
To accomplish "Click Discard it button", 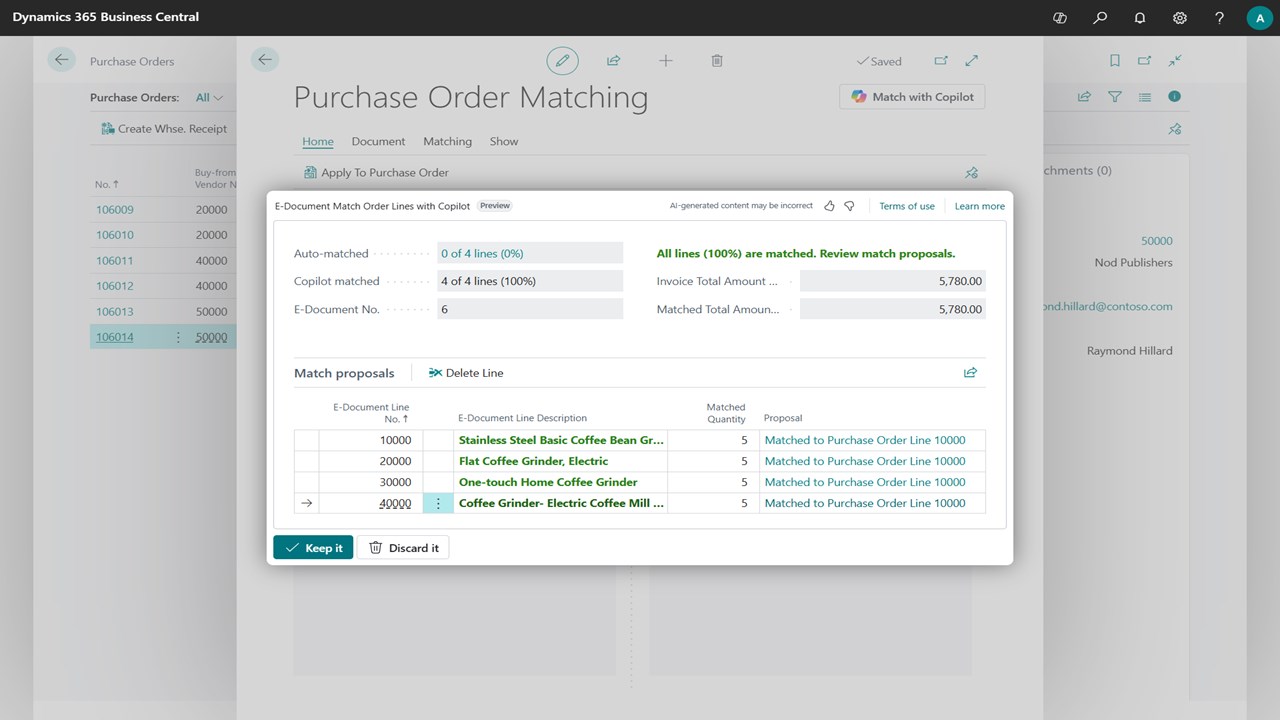I will 403,548.
